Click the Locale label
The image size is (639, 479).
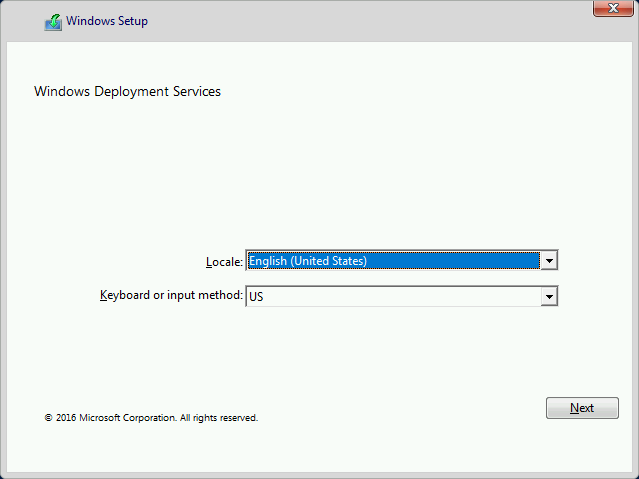224,262
